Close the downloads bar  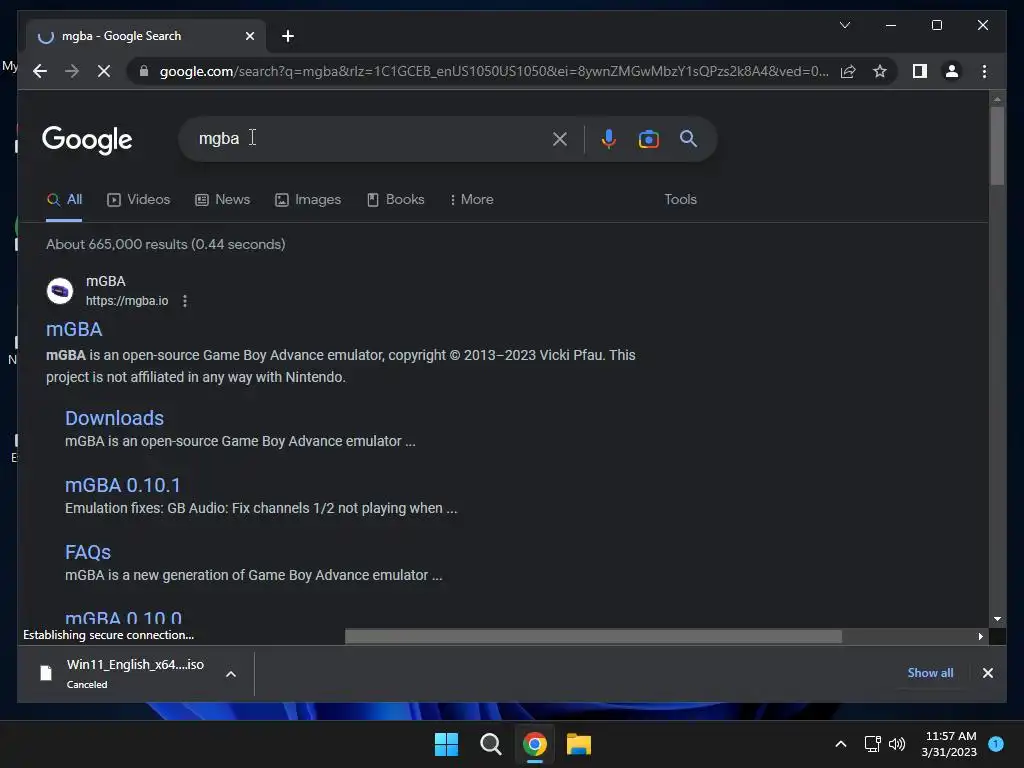click(x=987, y=673)
